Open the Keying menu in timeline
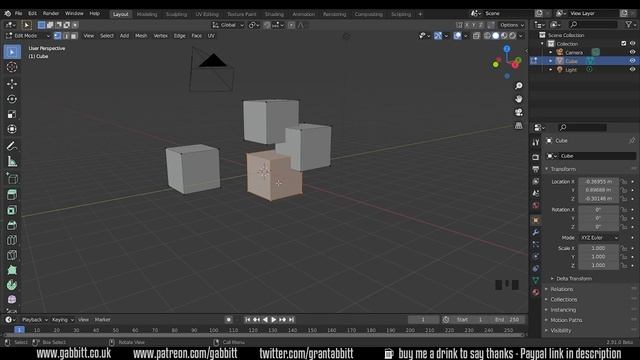Screen dimensions: 640x360 tap(62, 320)
